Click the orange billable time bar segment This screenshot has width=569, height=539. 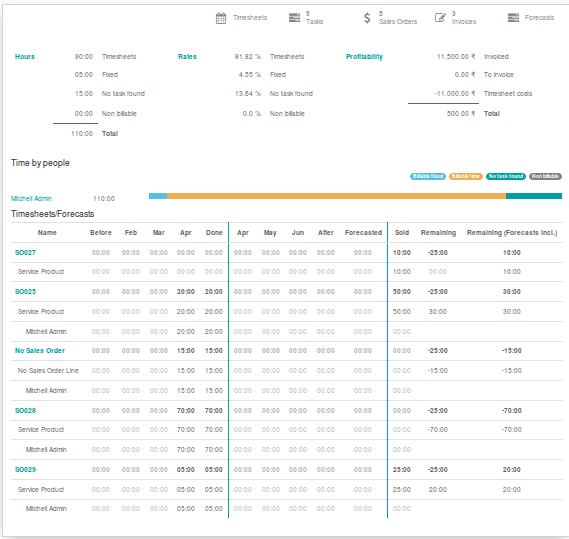point(336,196)
